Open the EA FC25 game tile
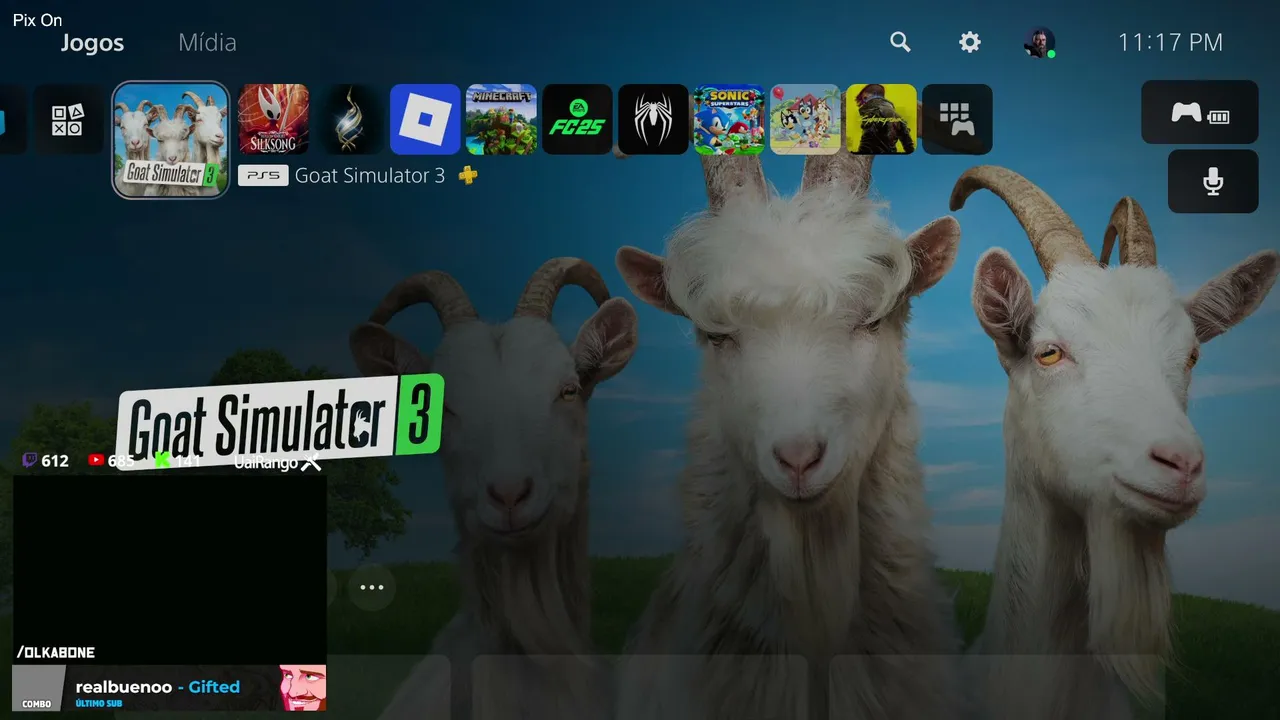1280x720 pixels. pyautogui.click(x=577, y=119)
